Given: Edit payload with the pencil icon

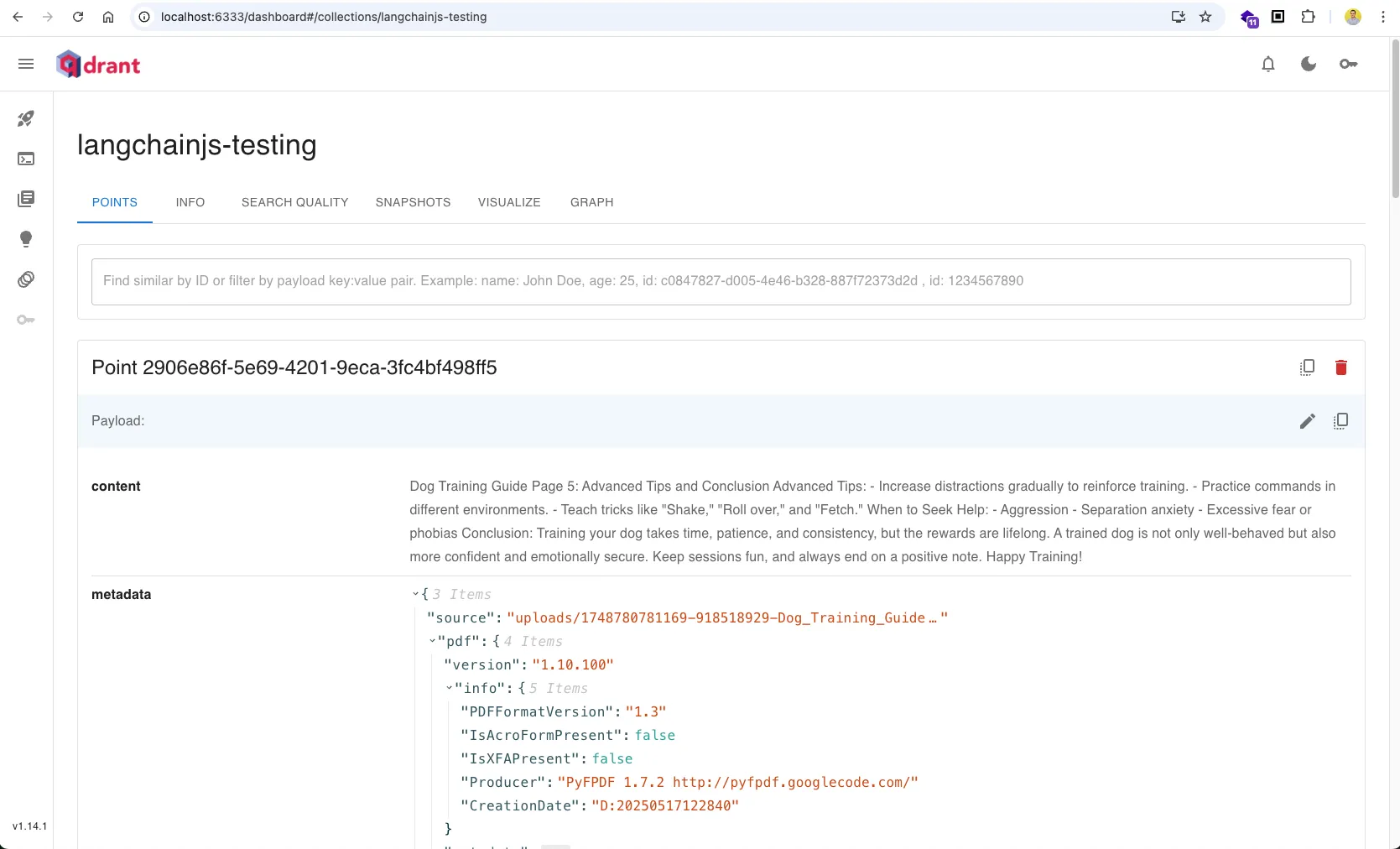Looking at the screenshot, I should pos(1307,421).
